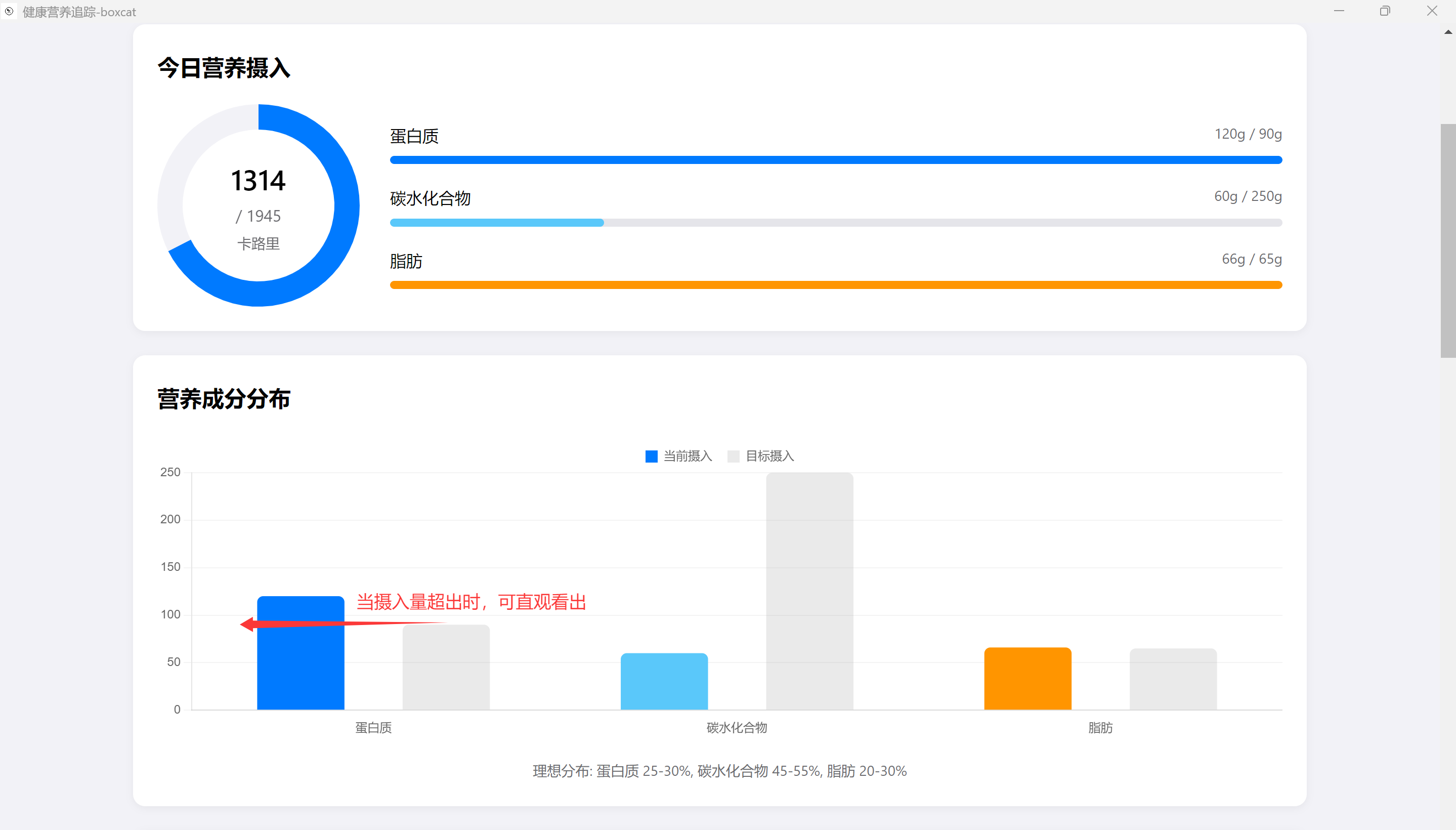Click the tall gray 碳水化合物 target bar

[810, 591]
